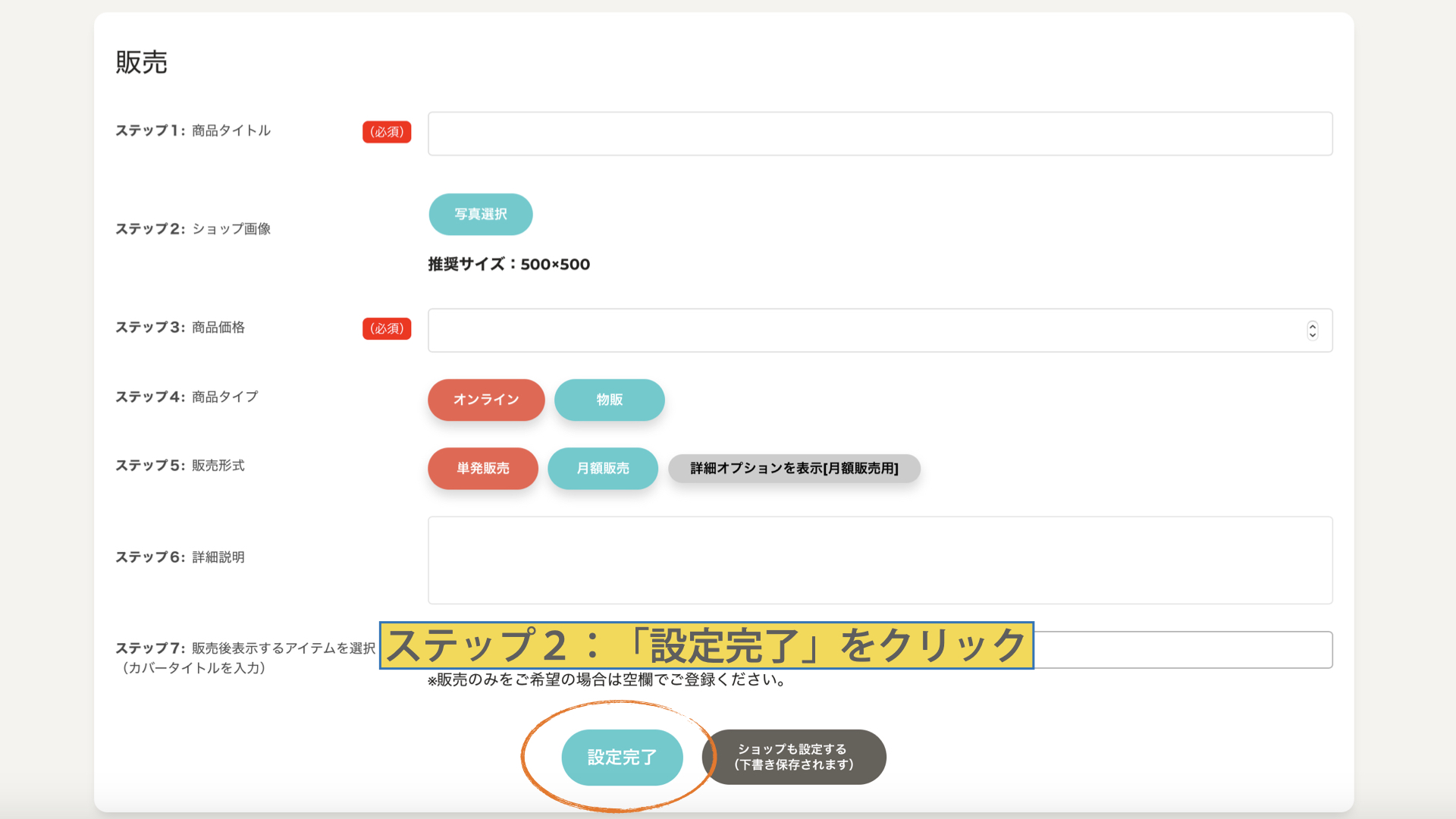Choose 月額販売 sales format
Image resolution: width=1456 pixels, height=819 pixels.
[603, 469]
